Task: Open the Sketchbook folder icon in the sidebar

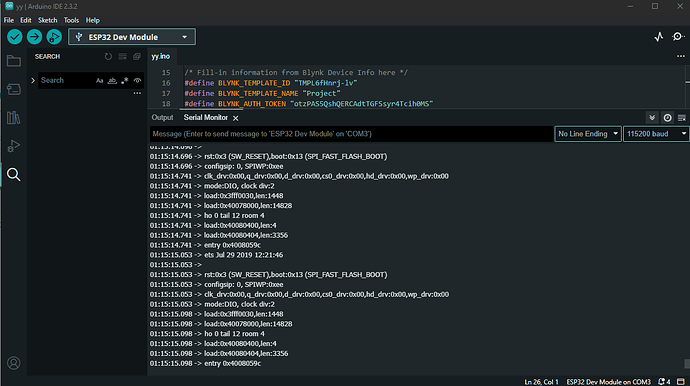Action: [x=14, y=61]
